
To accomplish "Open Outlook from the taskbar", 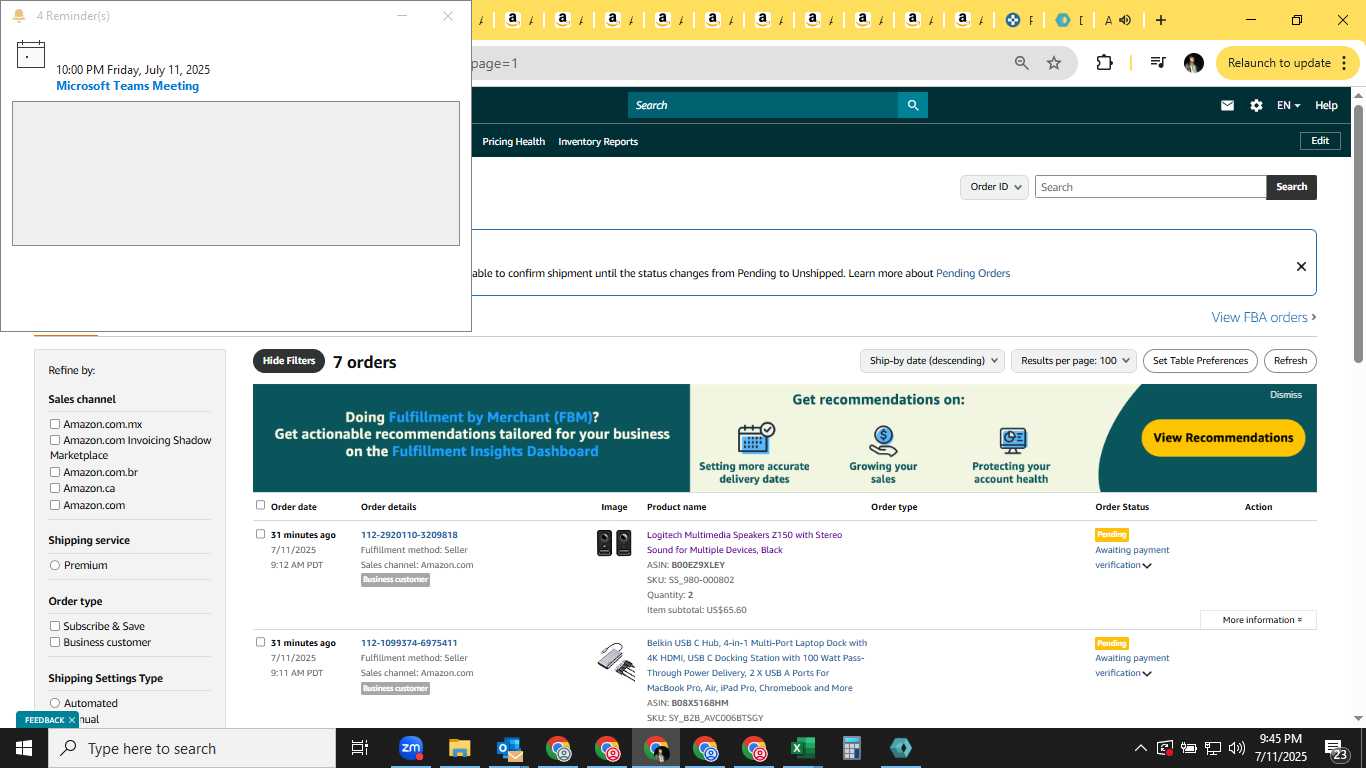I will [x=509, y=748].
